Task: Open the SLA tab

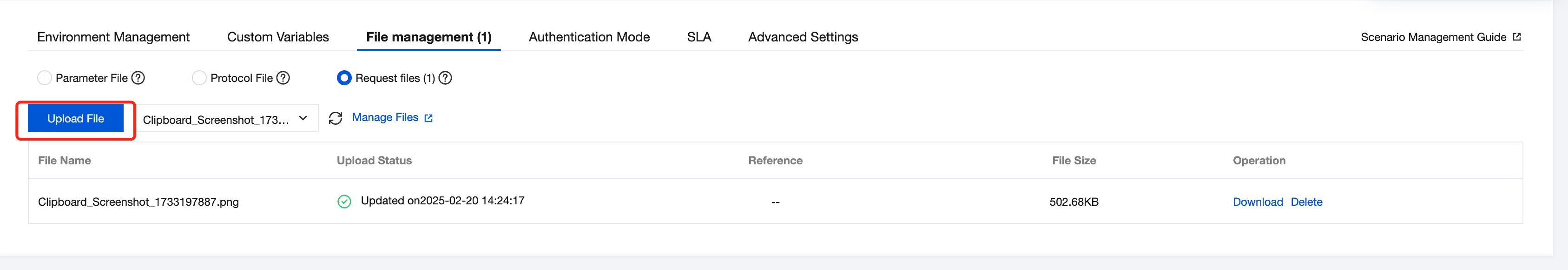Action: click(x=699, y=37)
